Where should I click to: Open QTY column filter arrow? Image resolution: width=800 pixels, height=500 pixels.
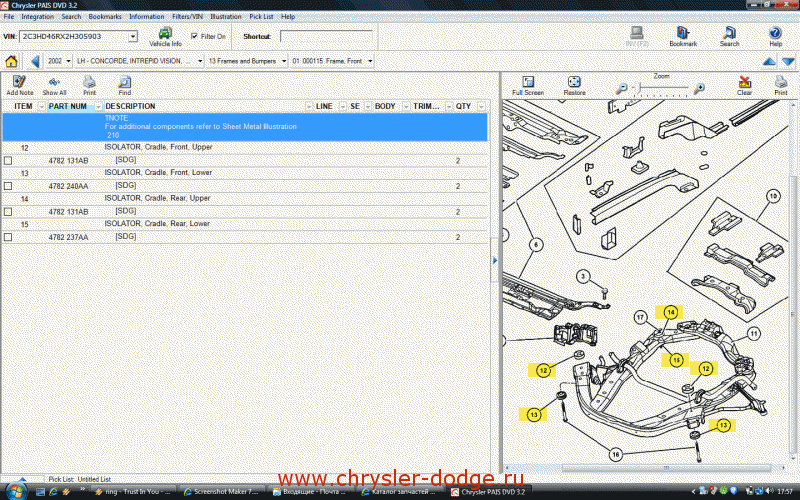pyautogui.click(x=481, y=107)
